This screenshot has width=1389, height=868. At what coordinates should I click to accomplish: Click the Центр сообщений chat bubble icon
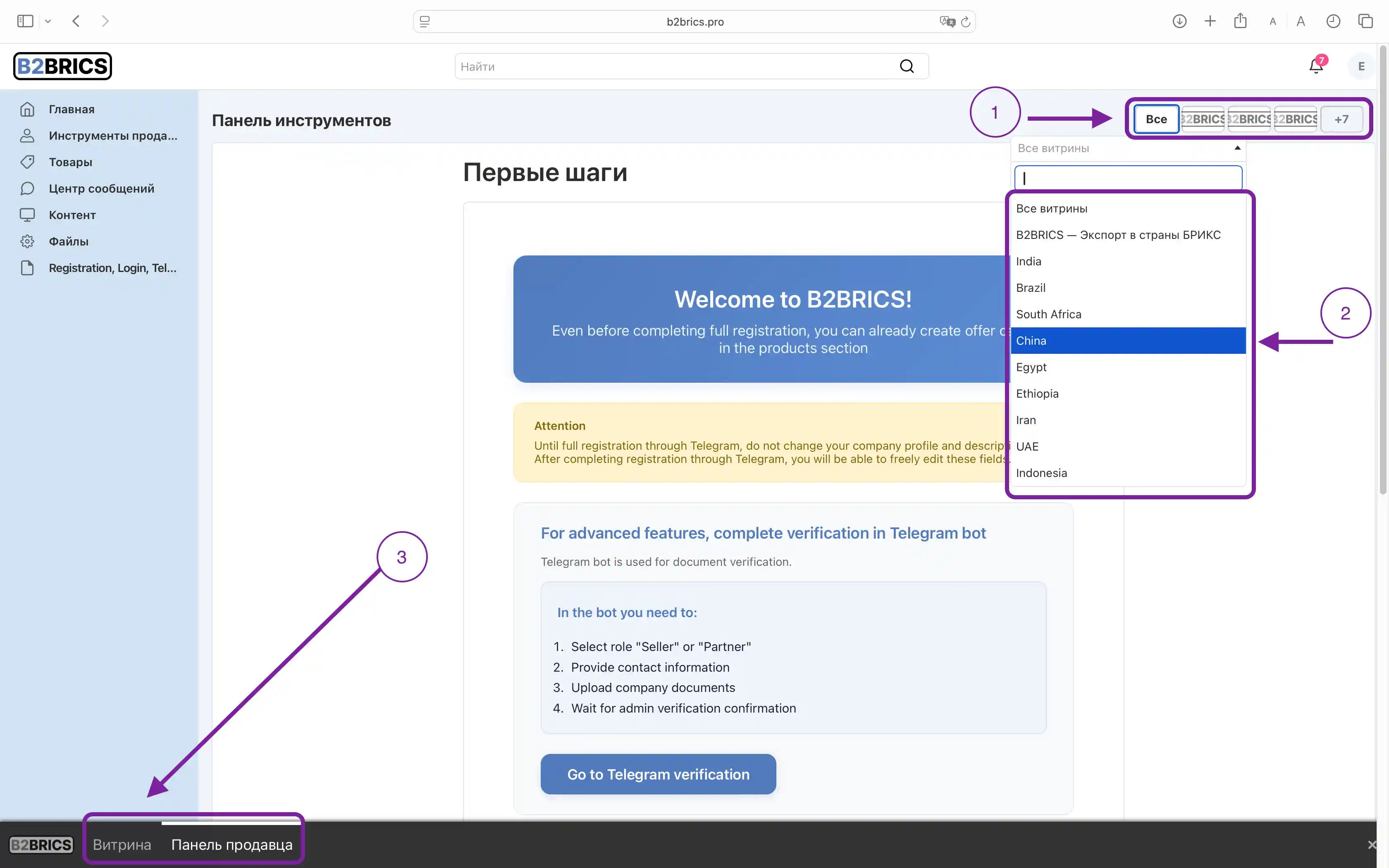coord(27,188)
